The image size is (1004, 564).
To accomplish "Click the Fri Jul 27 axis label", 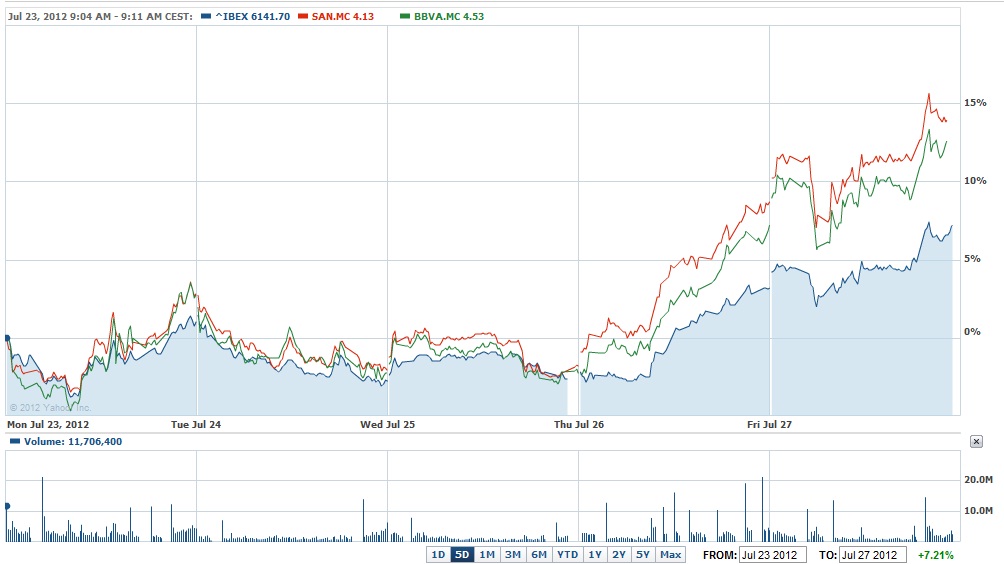I will tap(770, 424).
